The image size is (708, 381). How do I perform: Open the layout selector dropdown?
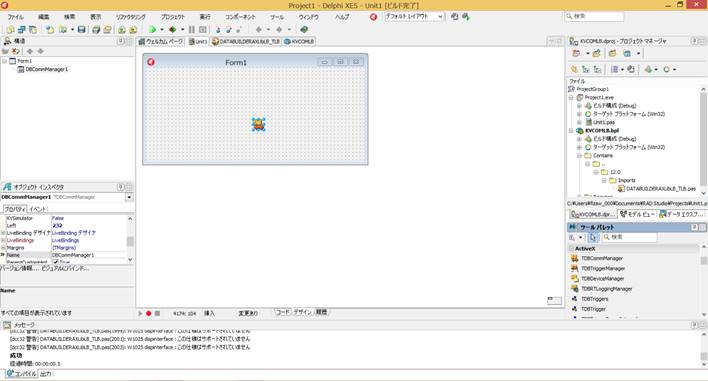click(x=414, y=16)
